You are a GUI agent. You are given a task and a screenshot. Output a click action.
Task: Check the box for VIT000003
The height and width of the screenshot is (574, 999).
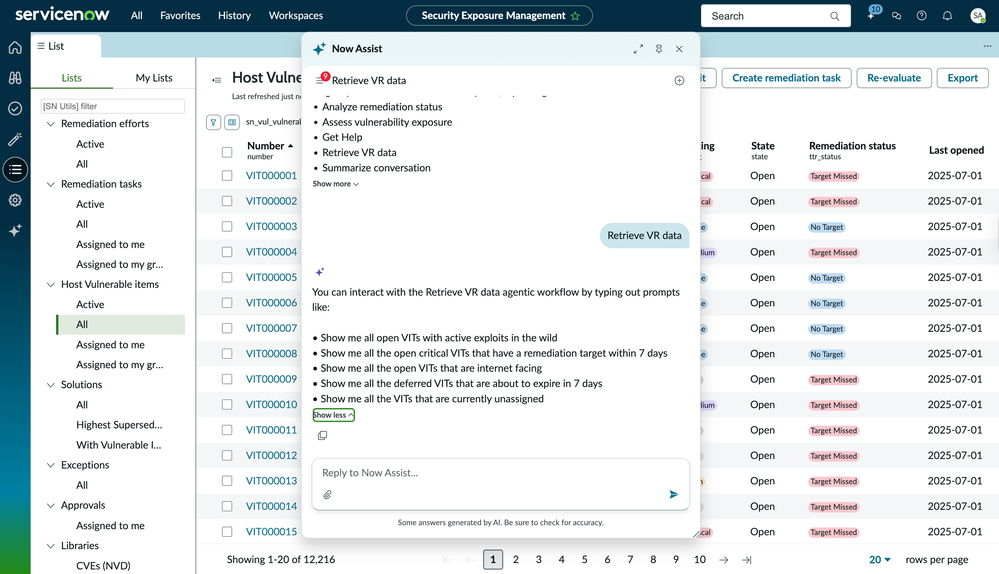pyautogui.click(x=227, y=226)
